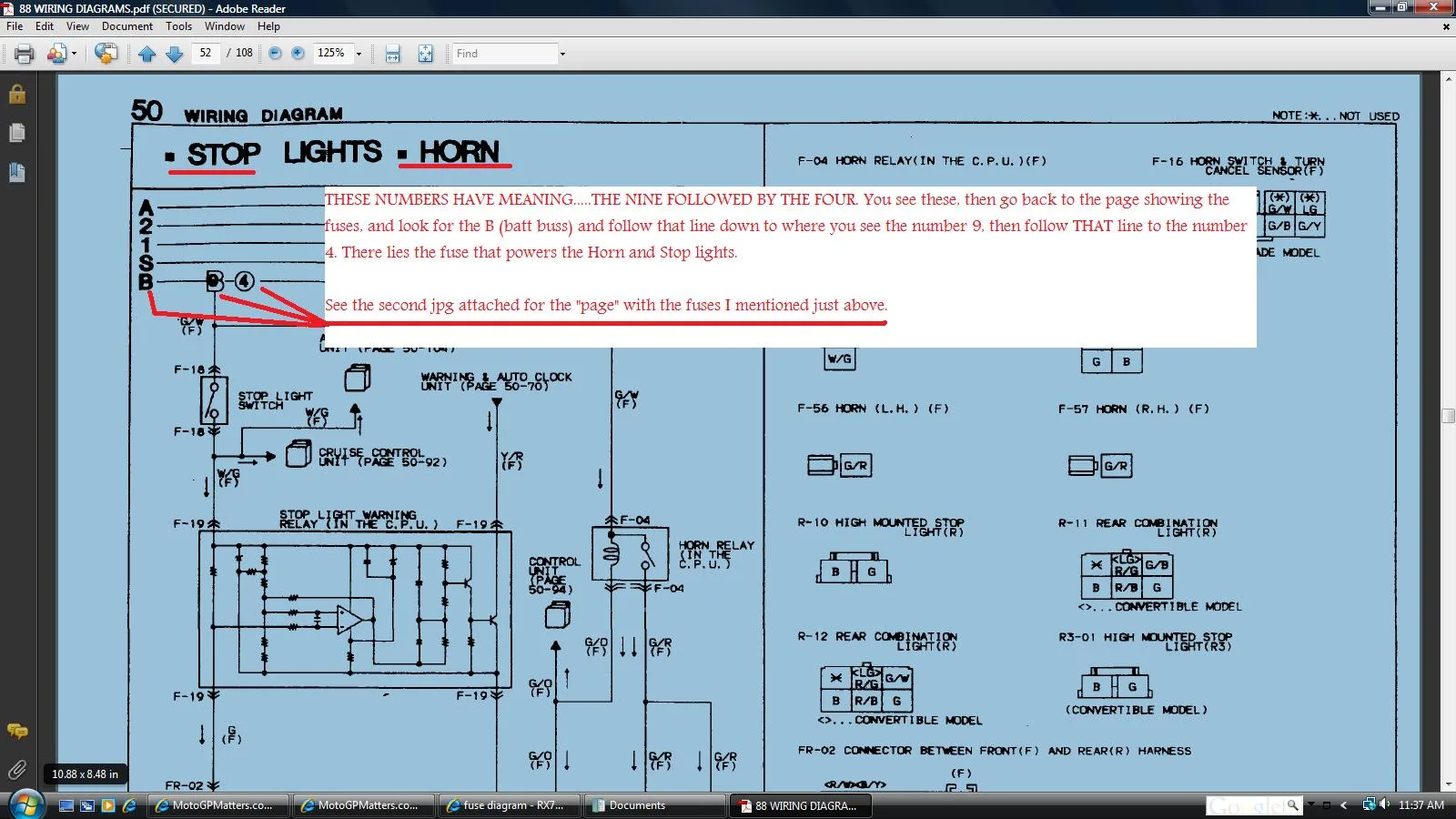Screen dimensions: 1456x819
Task: Click 'WARNING & AUTO CLOCK UNIT' label
Action: [496, 381]
